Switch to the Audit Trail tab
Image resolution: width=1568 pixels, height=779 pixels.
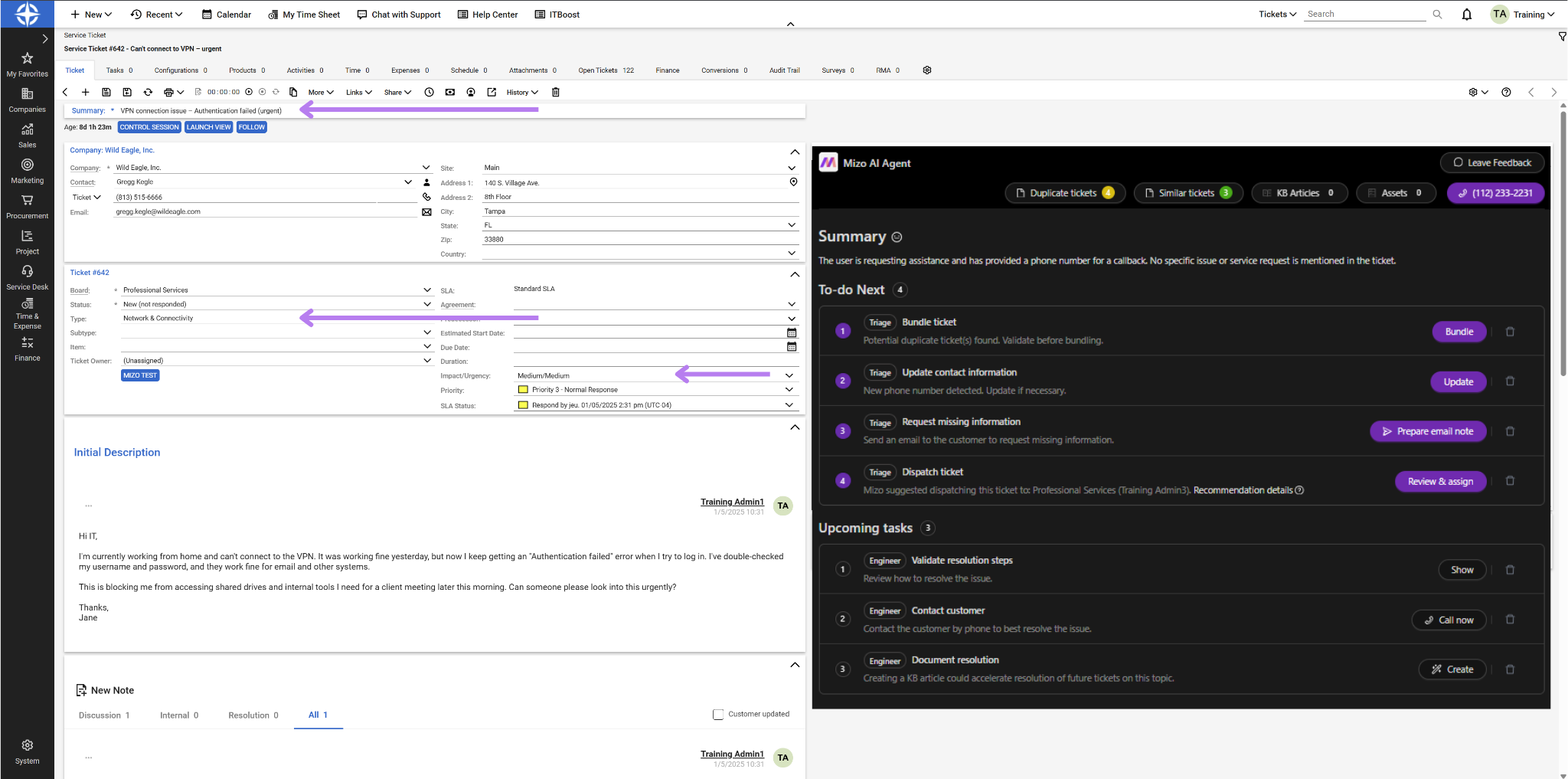click(784, 70)
